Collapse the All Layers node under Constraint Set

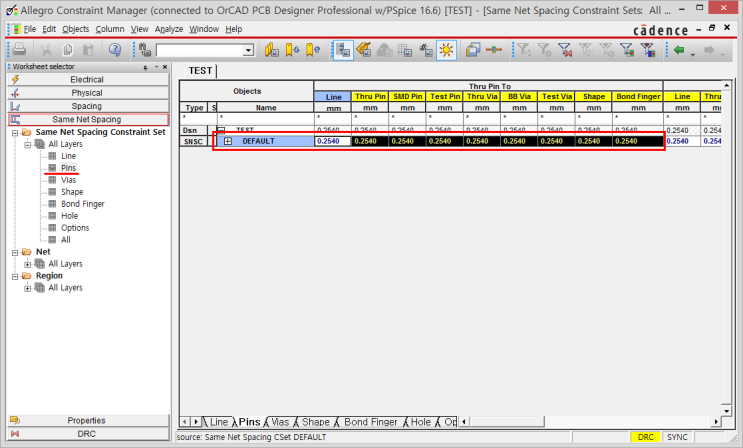(27, 145)
